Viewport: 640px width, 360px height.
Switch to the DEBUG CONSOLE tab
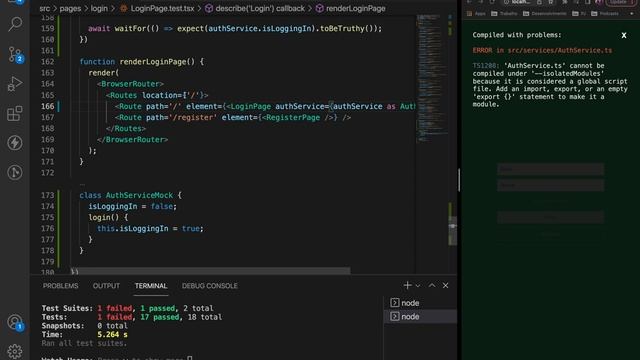click(x=210, y=286)
